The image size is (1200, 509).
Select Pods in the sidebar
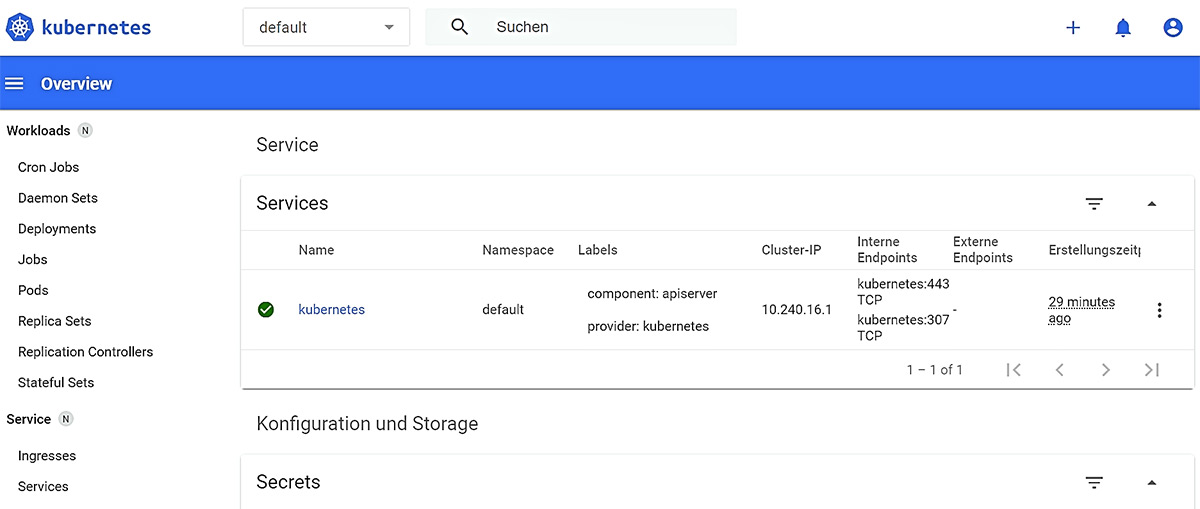point(33,290)
